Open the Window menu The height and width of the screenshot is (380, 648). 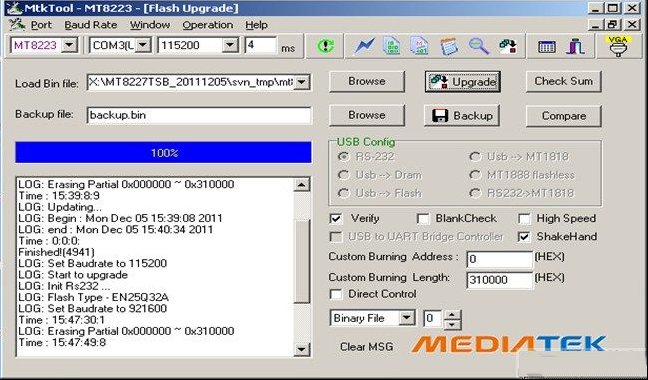[x=150, y=25]
